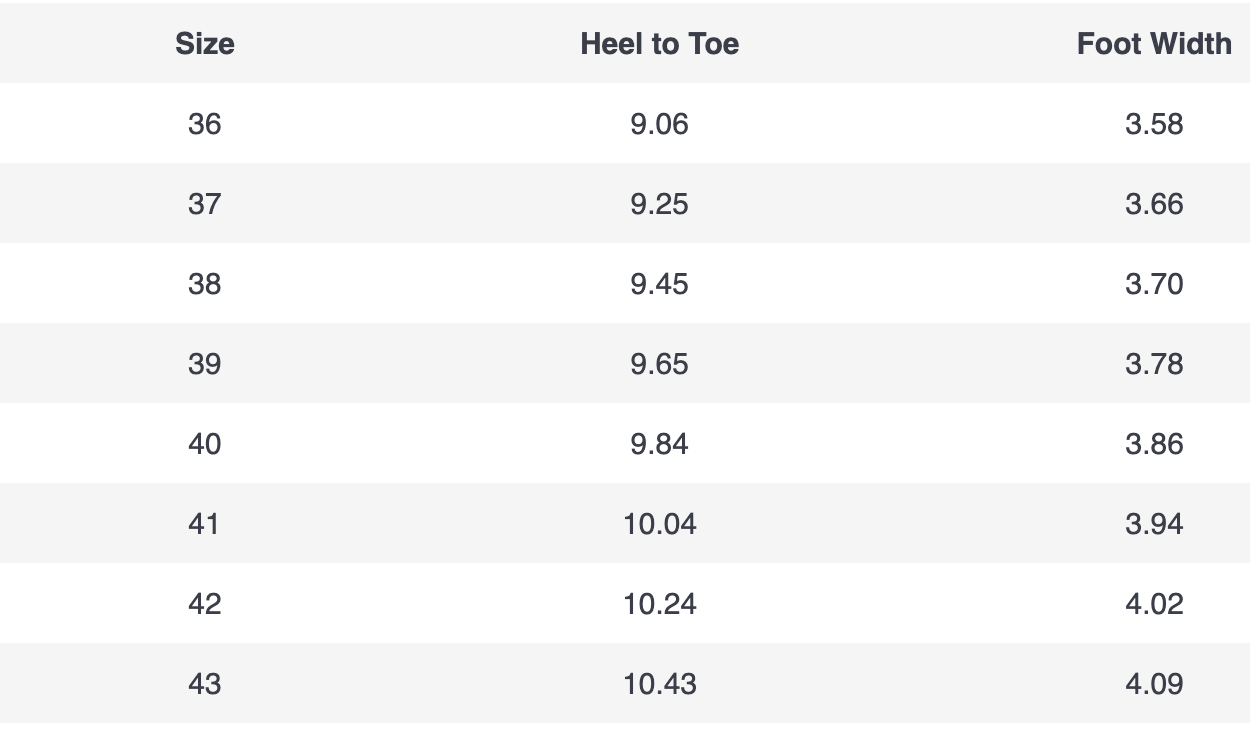The width and height of the screenshot is (1250, 752).
Task: Select size 43 cell
Action: point(205,684)
